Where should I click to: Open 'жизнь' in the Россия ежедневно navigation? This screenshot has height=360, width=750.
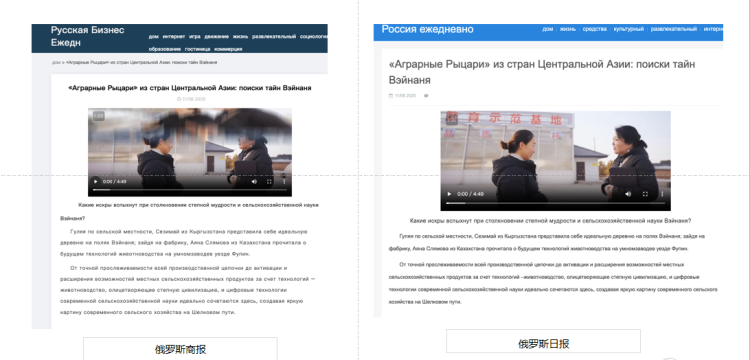tap(568, 29)
